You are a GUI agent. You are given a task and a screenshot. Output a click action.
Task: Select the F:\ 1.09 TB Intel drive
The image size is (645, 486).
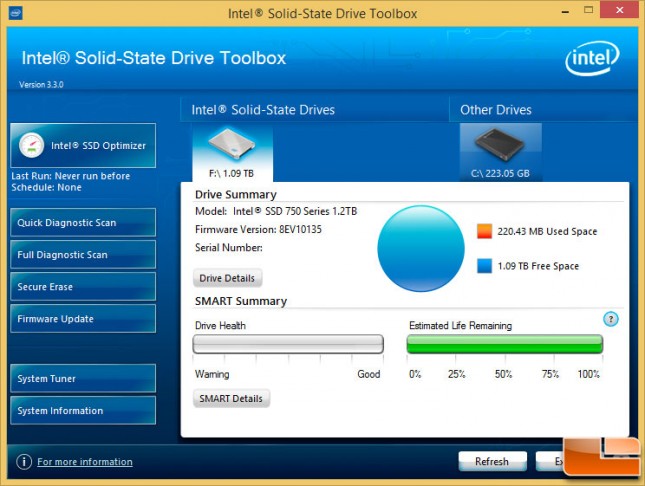click(232, 153)
